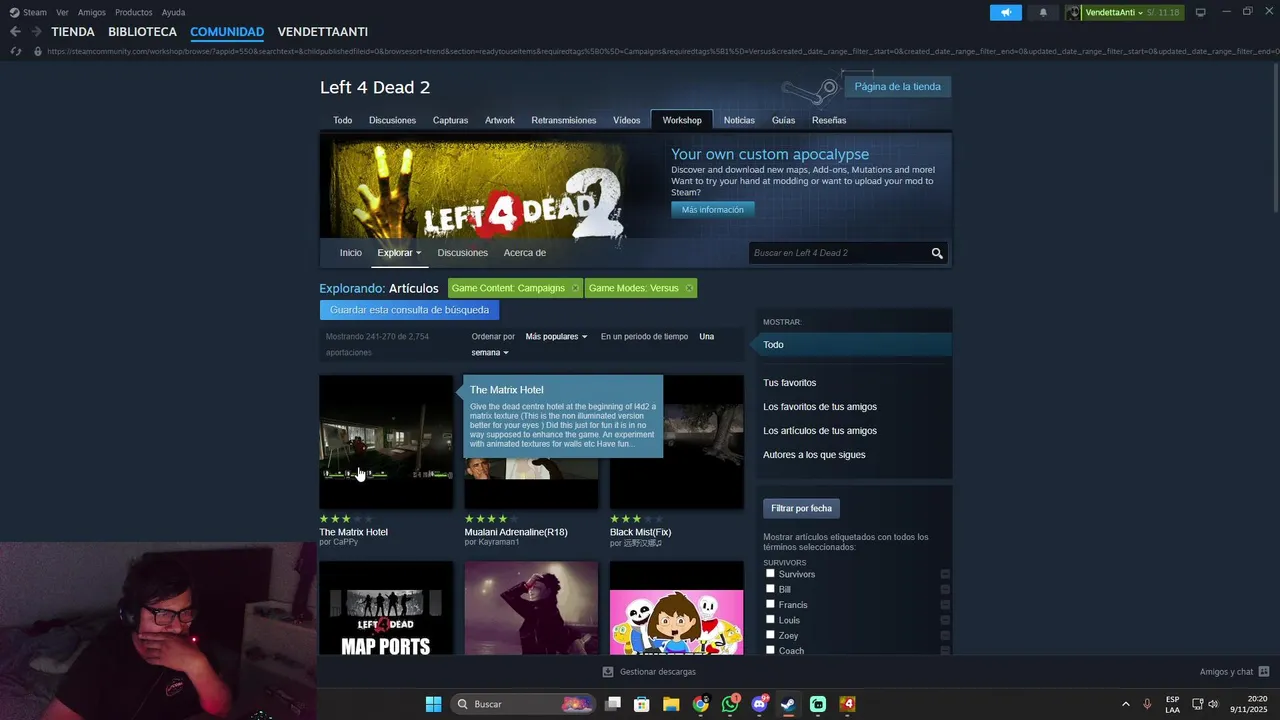Open File Explorer from the taskbar

(x=671, y=704)
